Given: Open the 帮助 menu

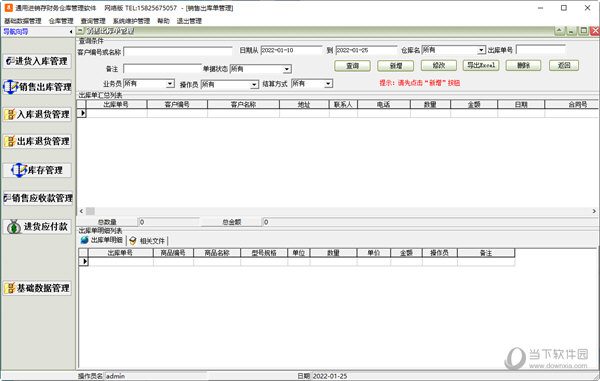Looking at the screenshot, I should [163, 21].
